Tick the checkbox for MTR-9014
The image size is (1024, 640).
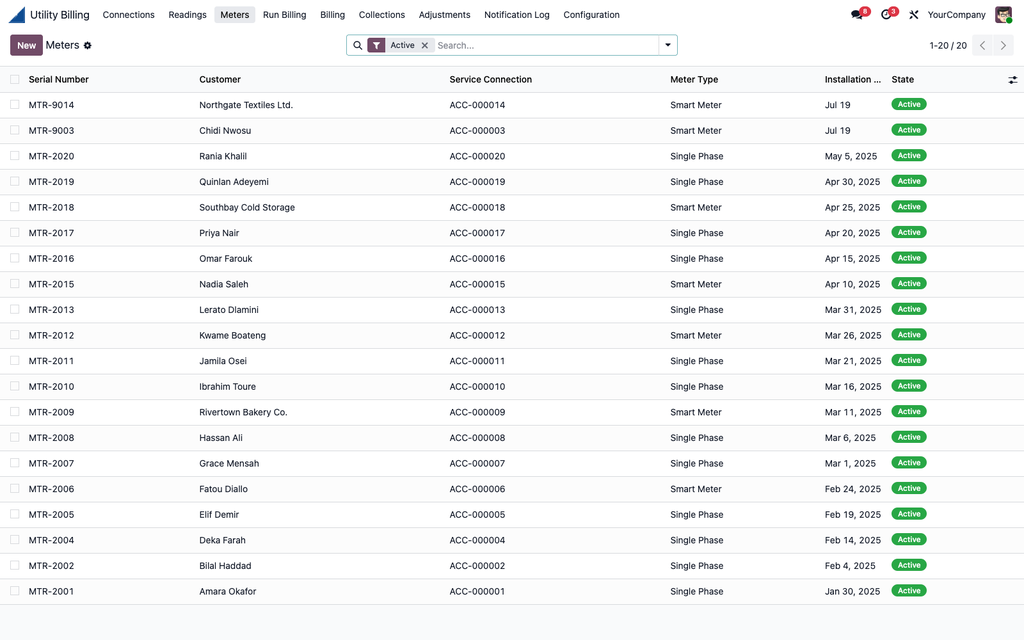click(14, 105)
